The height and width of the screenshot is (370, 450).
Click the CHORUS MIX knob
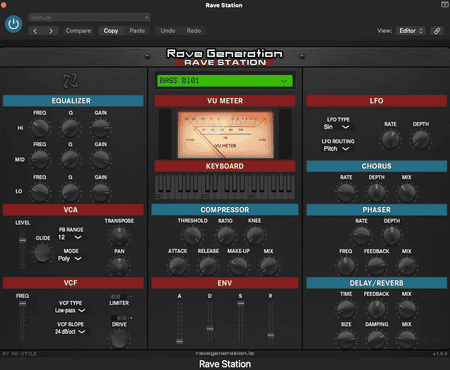coord(407,192)
